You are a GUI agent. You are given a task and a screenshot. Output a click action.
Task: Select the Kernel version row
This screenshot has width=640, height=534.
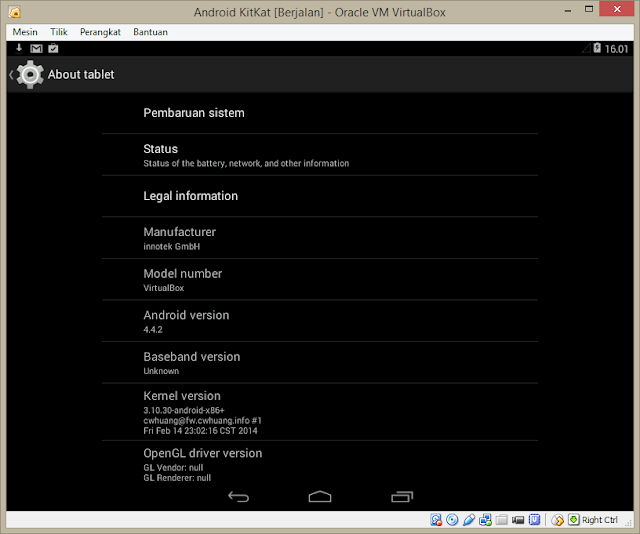click(320, 412)
